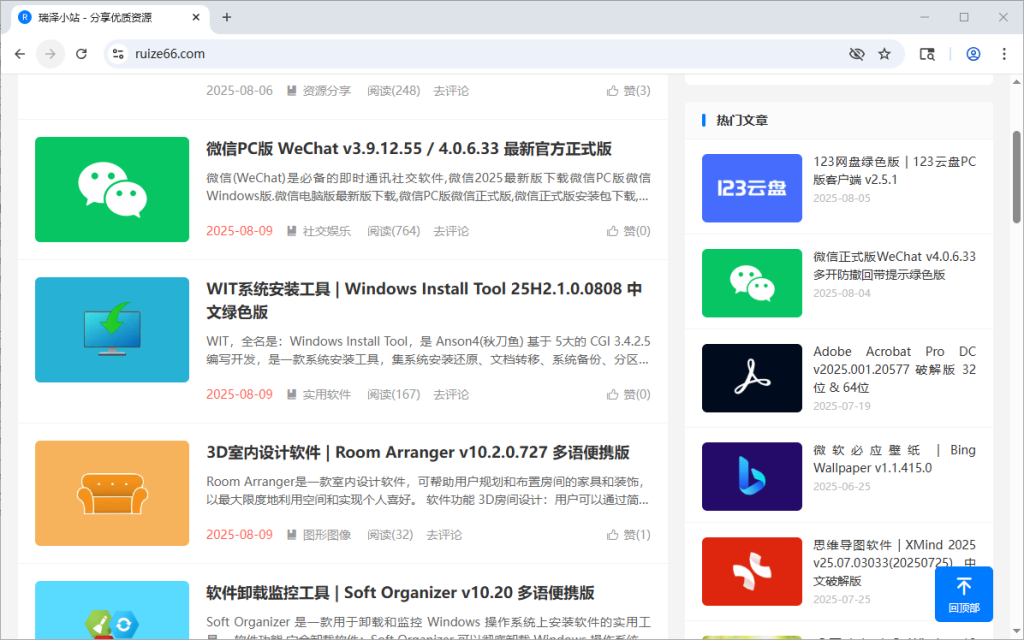This screenshot has width=1024, height=640.
Task: Click the 热门文章 sidebar heading
Action: click(x=742, y=120)
